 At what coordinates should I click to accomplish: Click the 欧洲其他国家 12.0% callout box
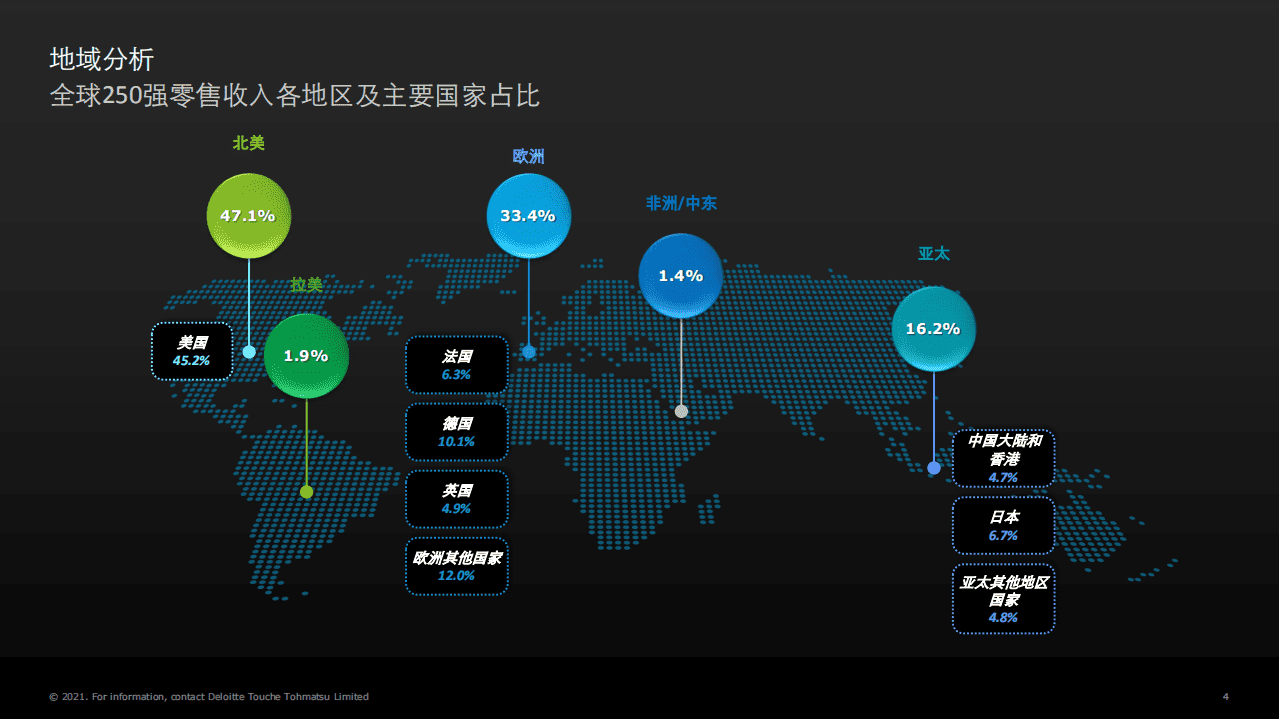(x=456, y=566)
